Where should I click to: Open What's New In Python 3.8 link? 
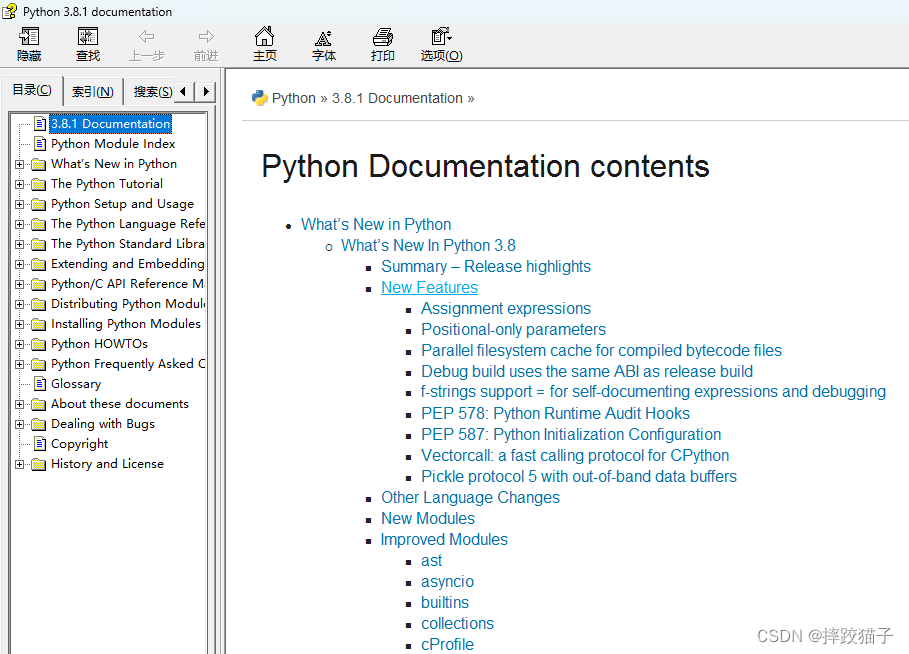pos(428,245)
